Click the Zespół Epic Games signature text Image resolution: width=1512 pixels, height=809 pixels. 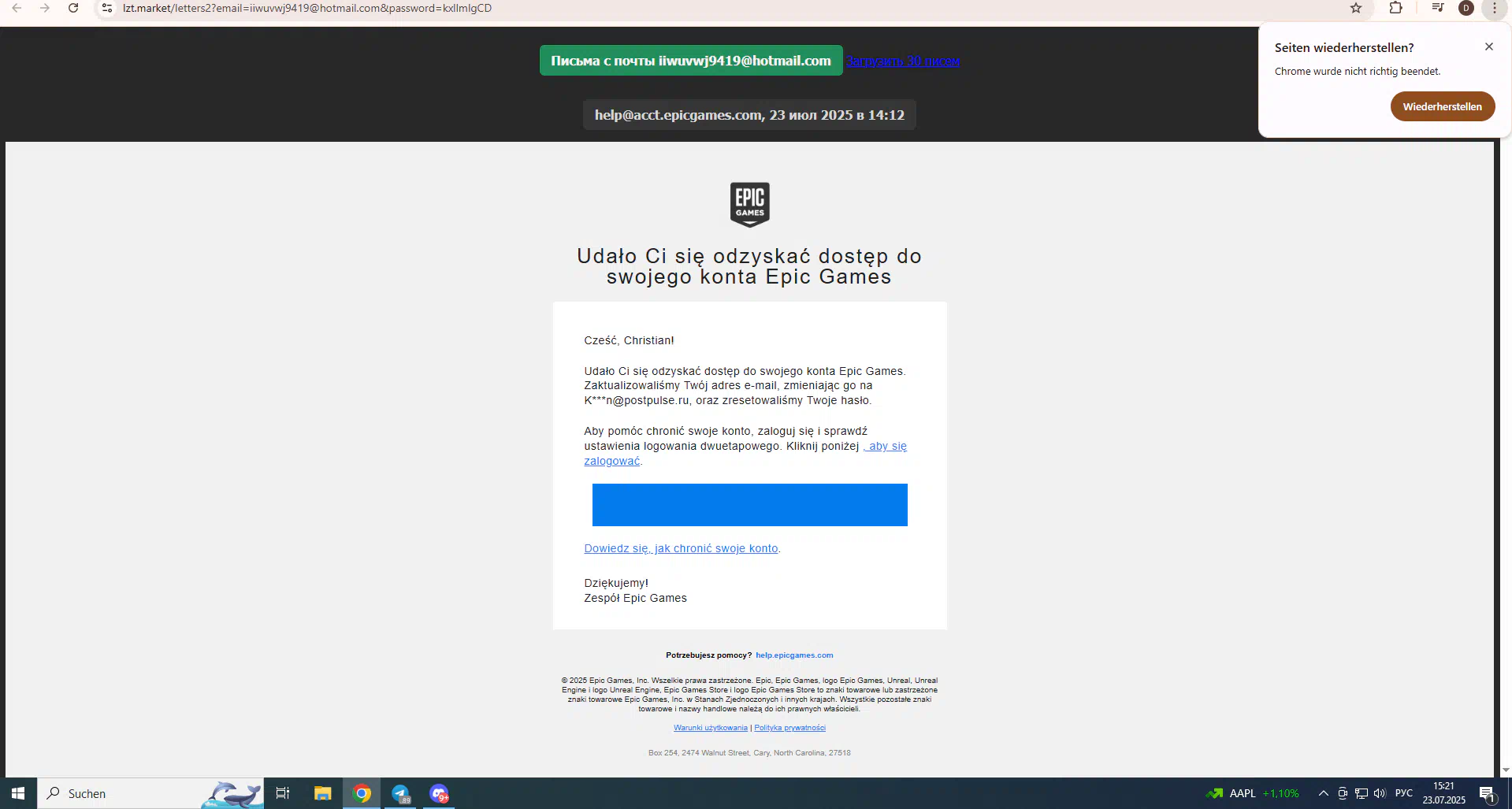tap(635, 598)
